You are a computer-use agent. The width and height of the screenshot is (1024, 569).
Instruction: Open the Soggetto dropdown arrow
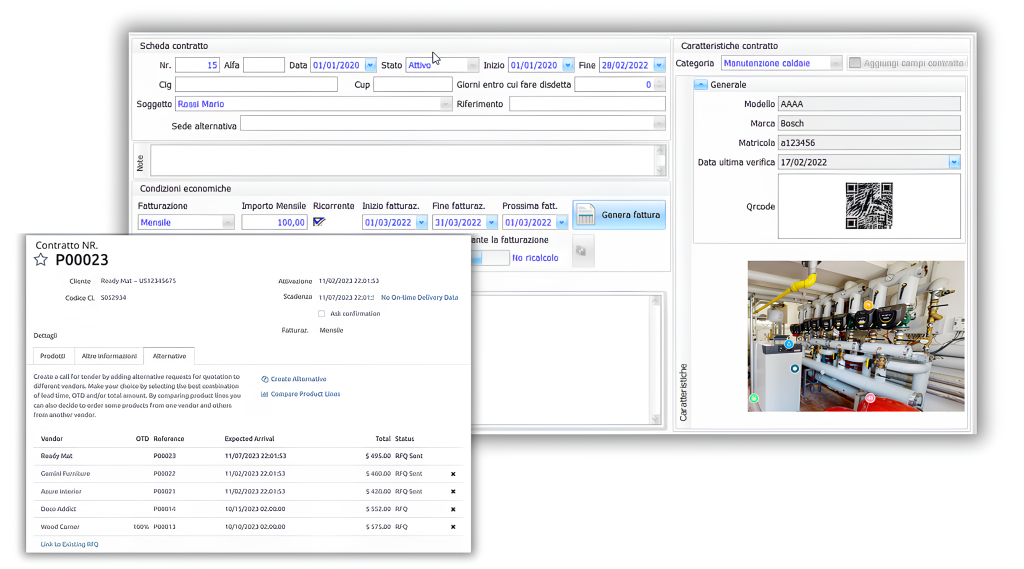coord(445,104)
